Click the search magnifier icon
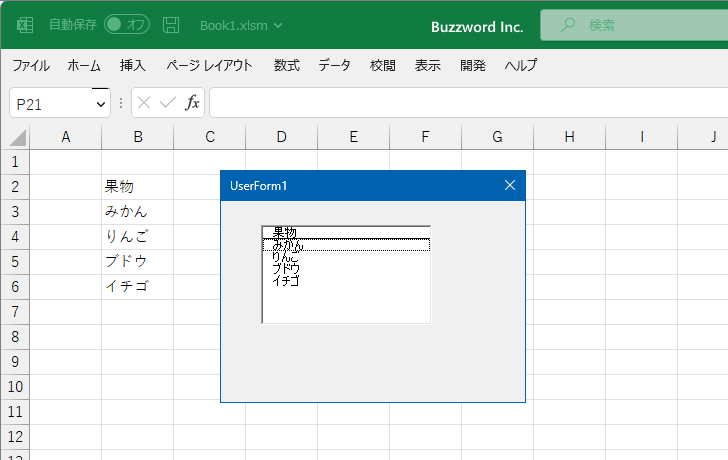Image resolution: width=728 pixels, height=460 pixels. 567,25
